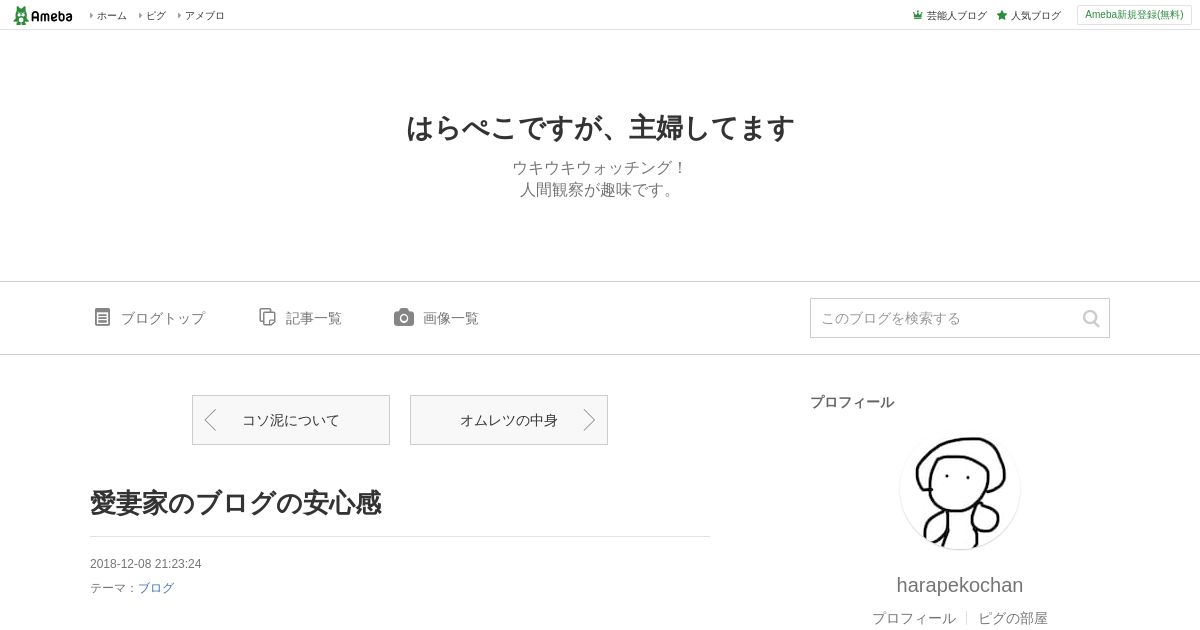
Task: Click the left chevron on コソ泥について
Action: (x=210, y=420)
